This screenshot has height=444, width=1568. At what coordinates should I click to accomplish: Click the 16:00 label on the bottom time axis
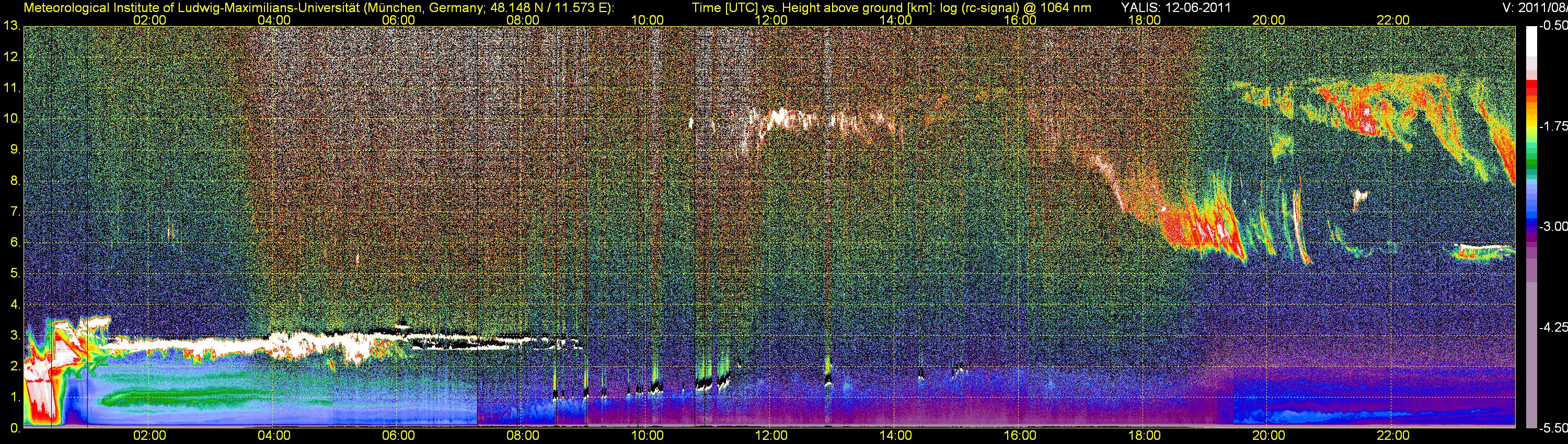(x=1020, y=436)
